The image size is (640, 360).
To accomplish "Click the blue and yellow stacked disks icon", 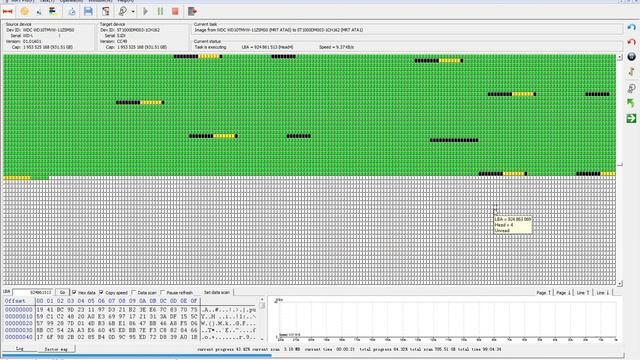I will click(x=53, y=11).
